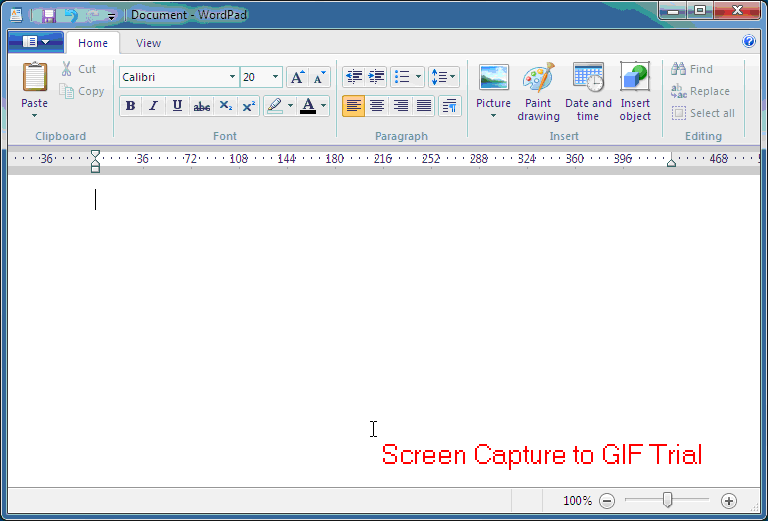This screenshot has height=521, width=768.
Task: Open Customize Quick Access Toolbar dropdown
Action: pos(112,17)
